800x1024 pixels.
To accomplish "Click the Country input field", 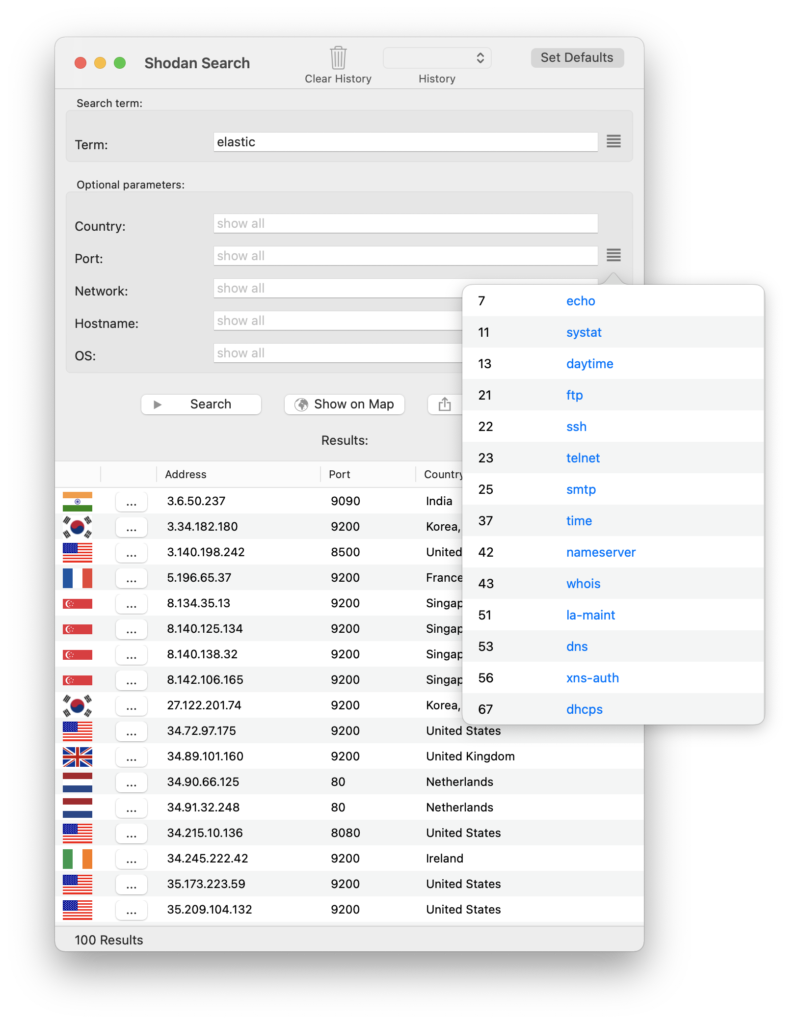I will tap(405, 223).
